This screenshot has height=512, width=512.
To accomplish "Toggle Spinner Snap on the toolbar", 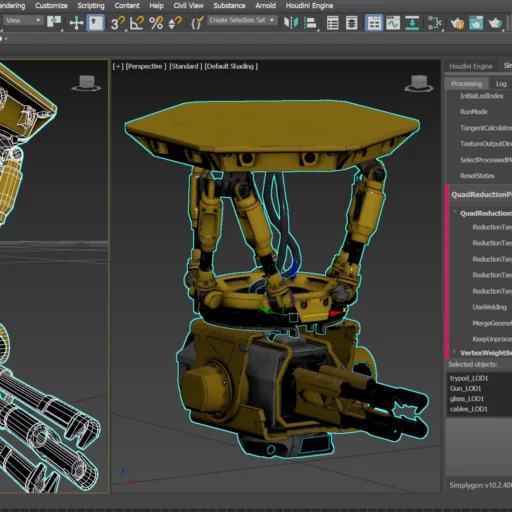I will (175, 23).
